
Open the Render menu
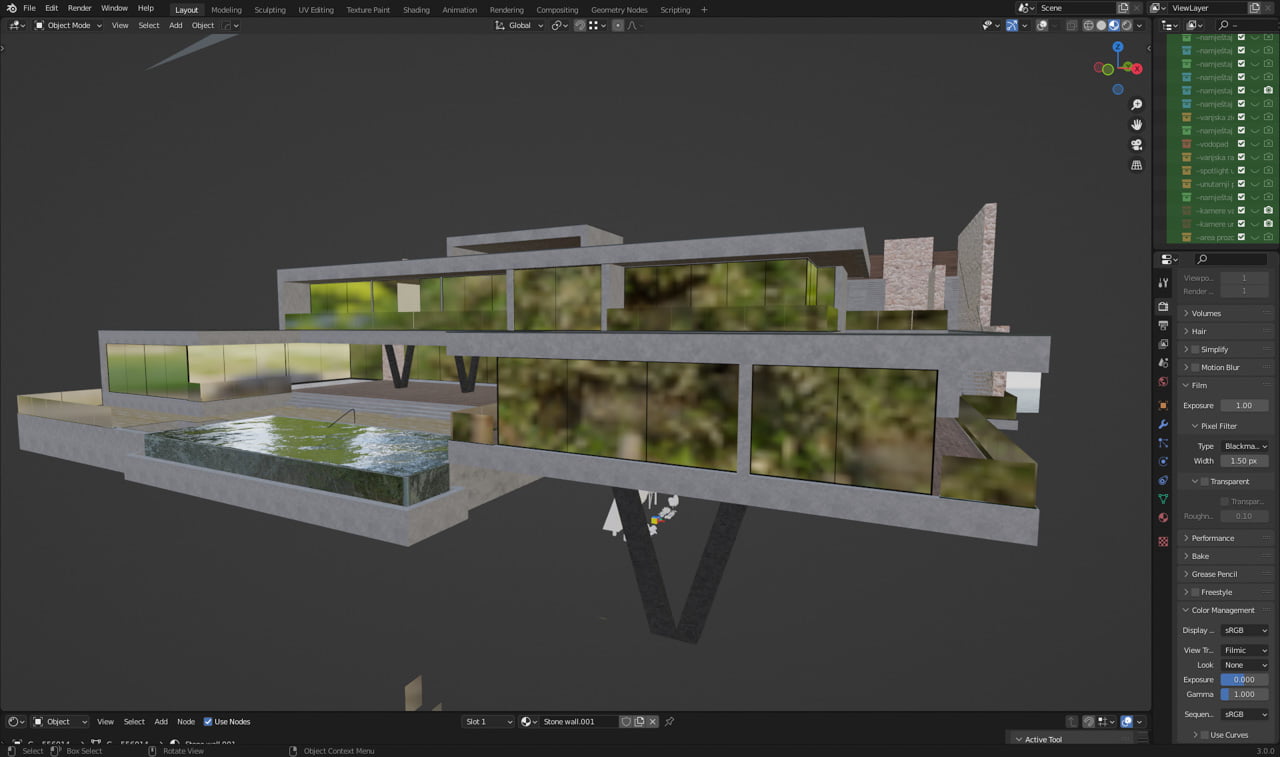pyautogui.click(x=79, y=8)
